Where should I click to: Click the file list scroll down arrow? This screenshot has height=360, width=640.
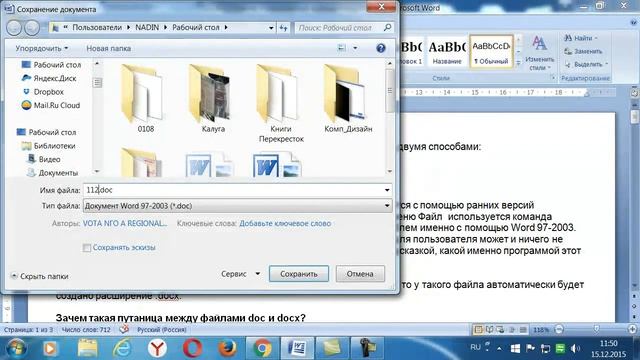coord(389,171)
